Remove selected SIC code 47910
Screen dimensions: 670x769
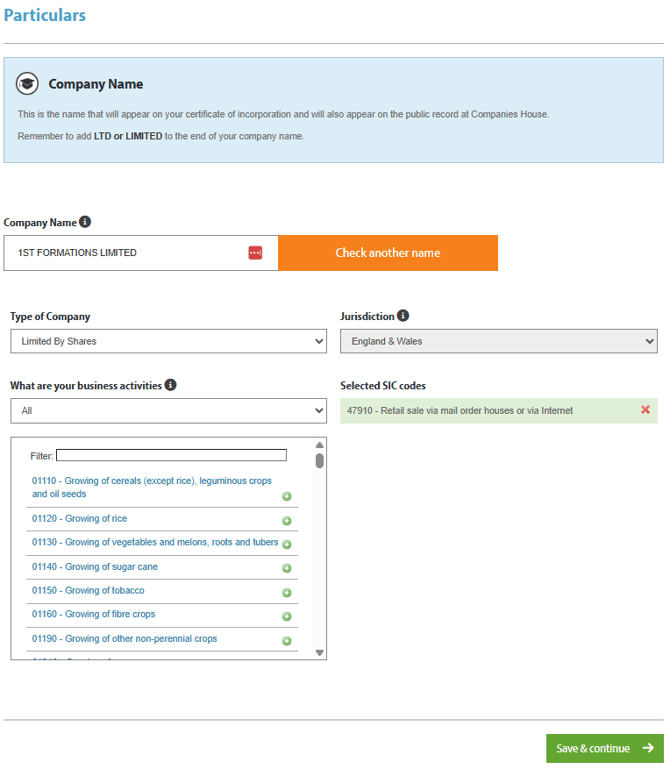tap(645, 410)
